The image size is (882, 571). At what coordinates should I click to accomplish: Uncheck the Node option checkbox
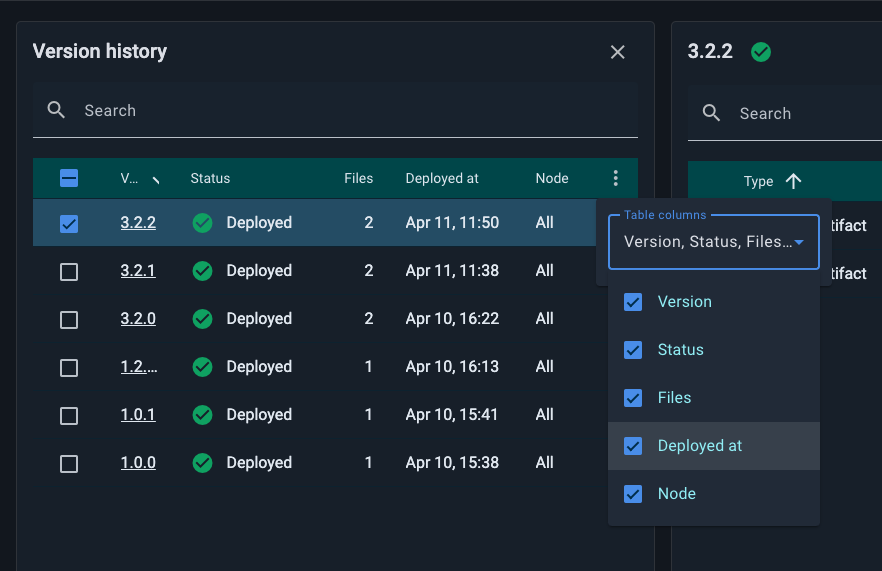click(x=633, y=494)
